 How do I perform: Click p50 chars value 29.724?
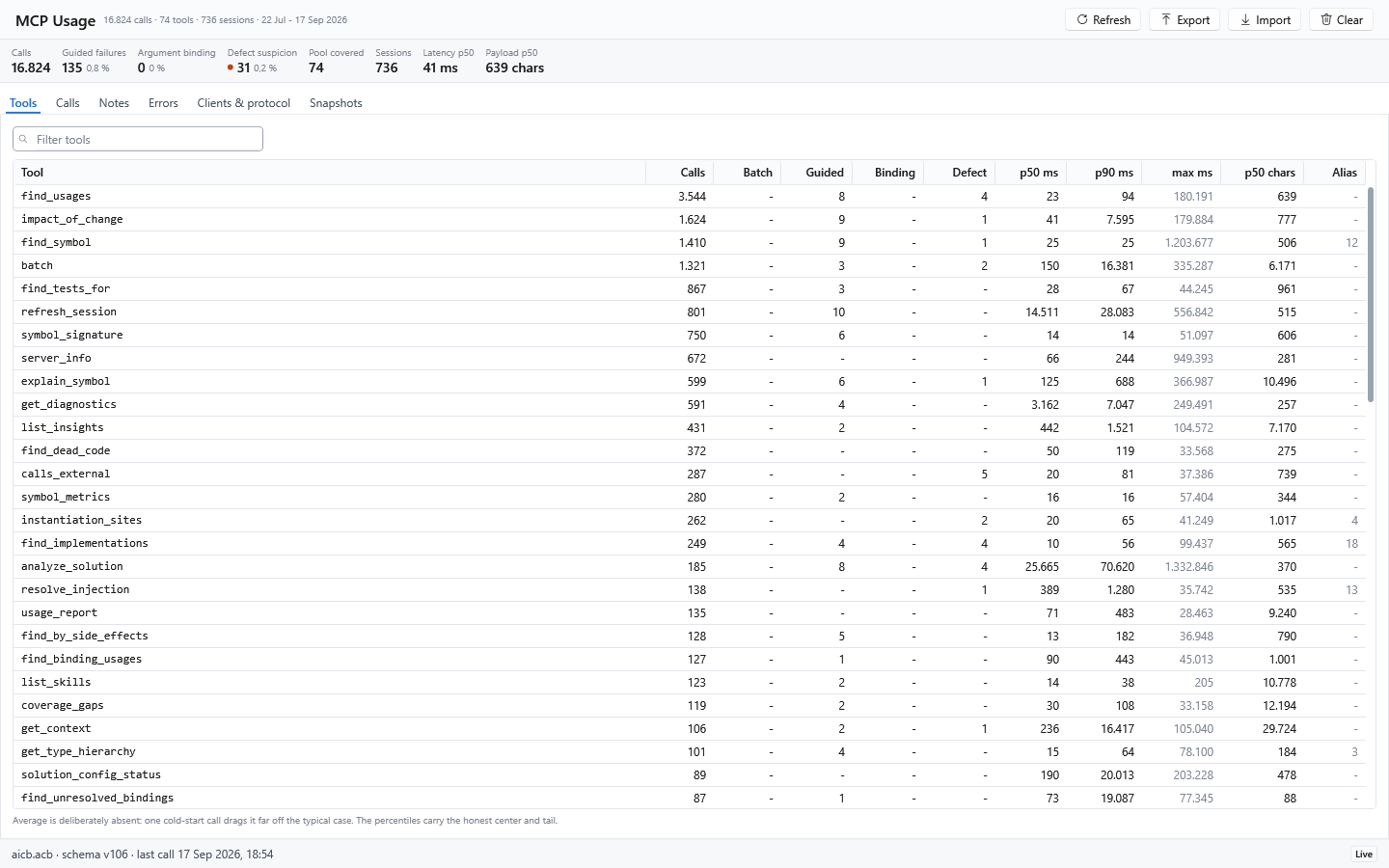coord(1279,728)
